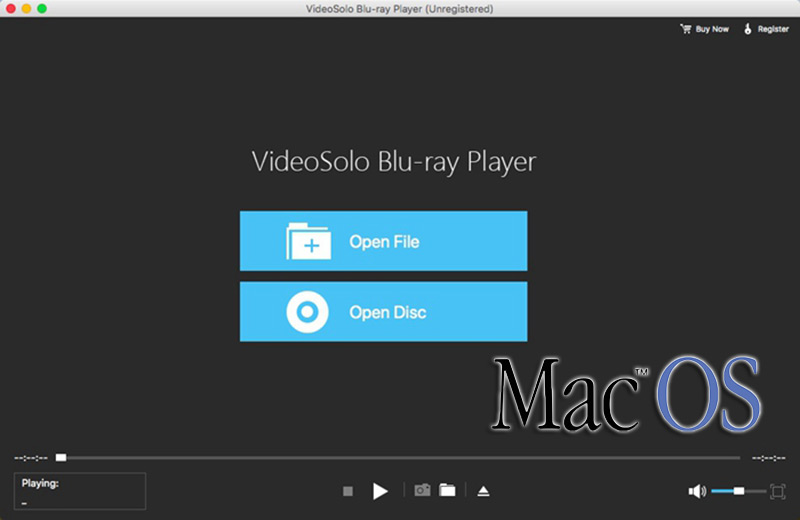Mute audio with the speaker icon

click(697, 491)
